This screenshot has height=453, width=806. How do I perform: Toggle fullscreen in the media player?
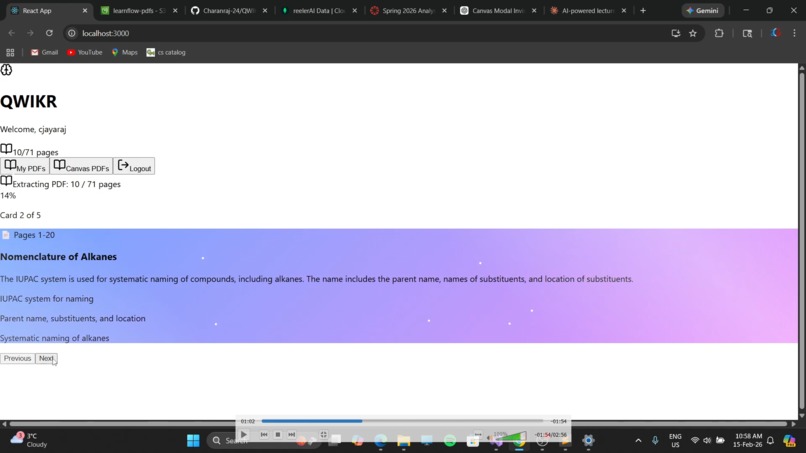click(x=323, y=434)
